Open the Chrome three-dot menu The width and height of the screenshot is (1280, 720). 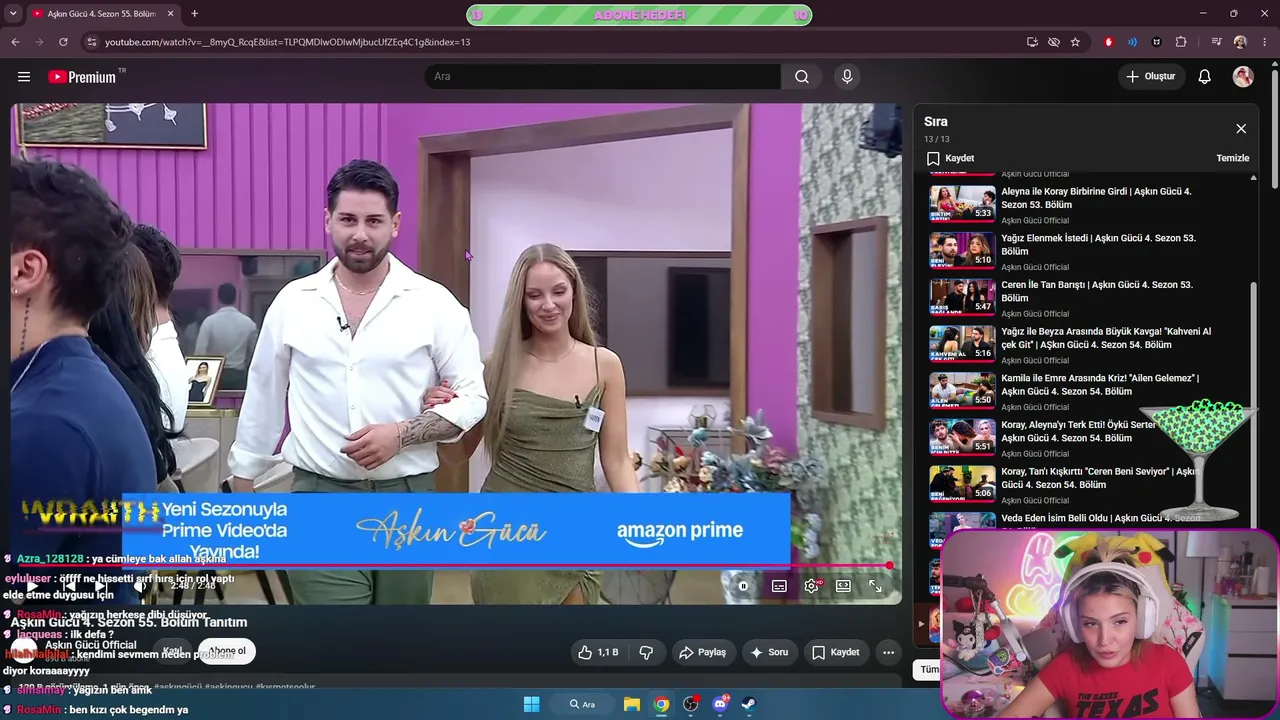point(1264,42)
